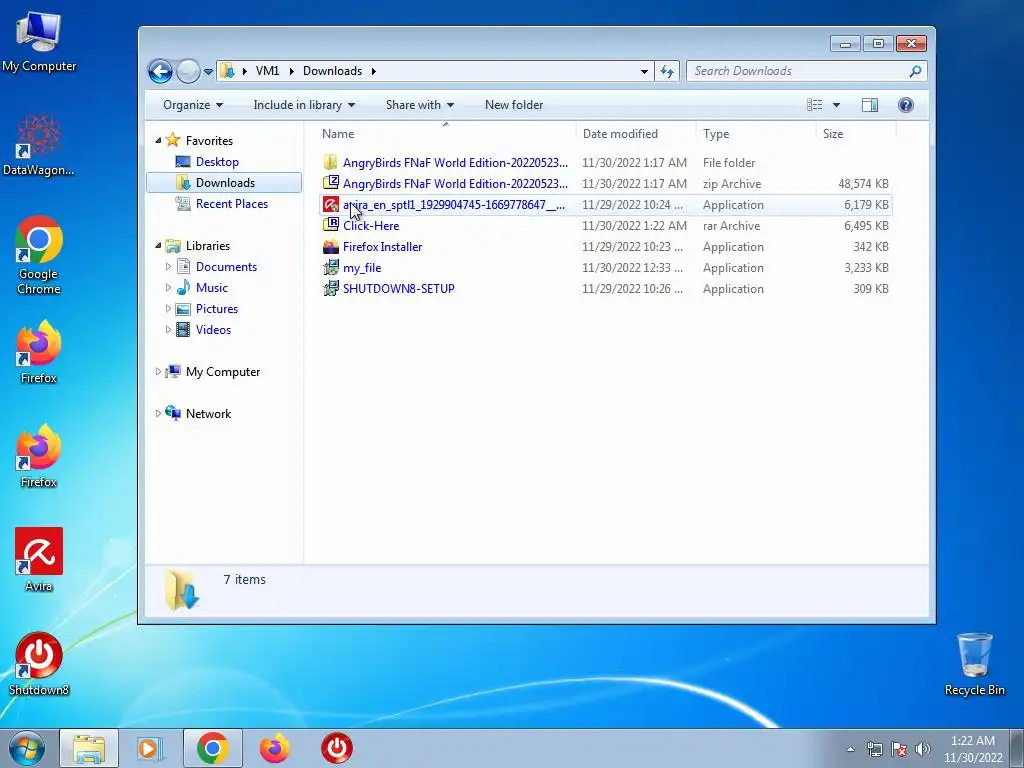Select the AngryBirds zip archive icon

pyautogui.click(x=330, y=184)
